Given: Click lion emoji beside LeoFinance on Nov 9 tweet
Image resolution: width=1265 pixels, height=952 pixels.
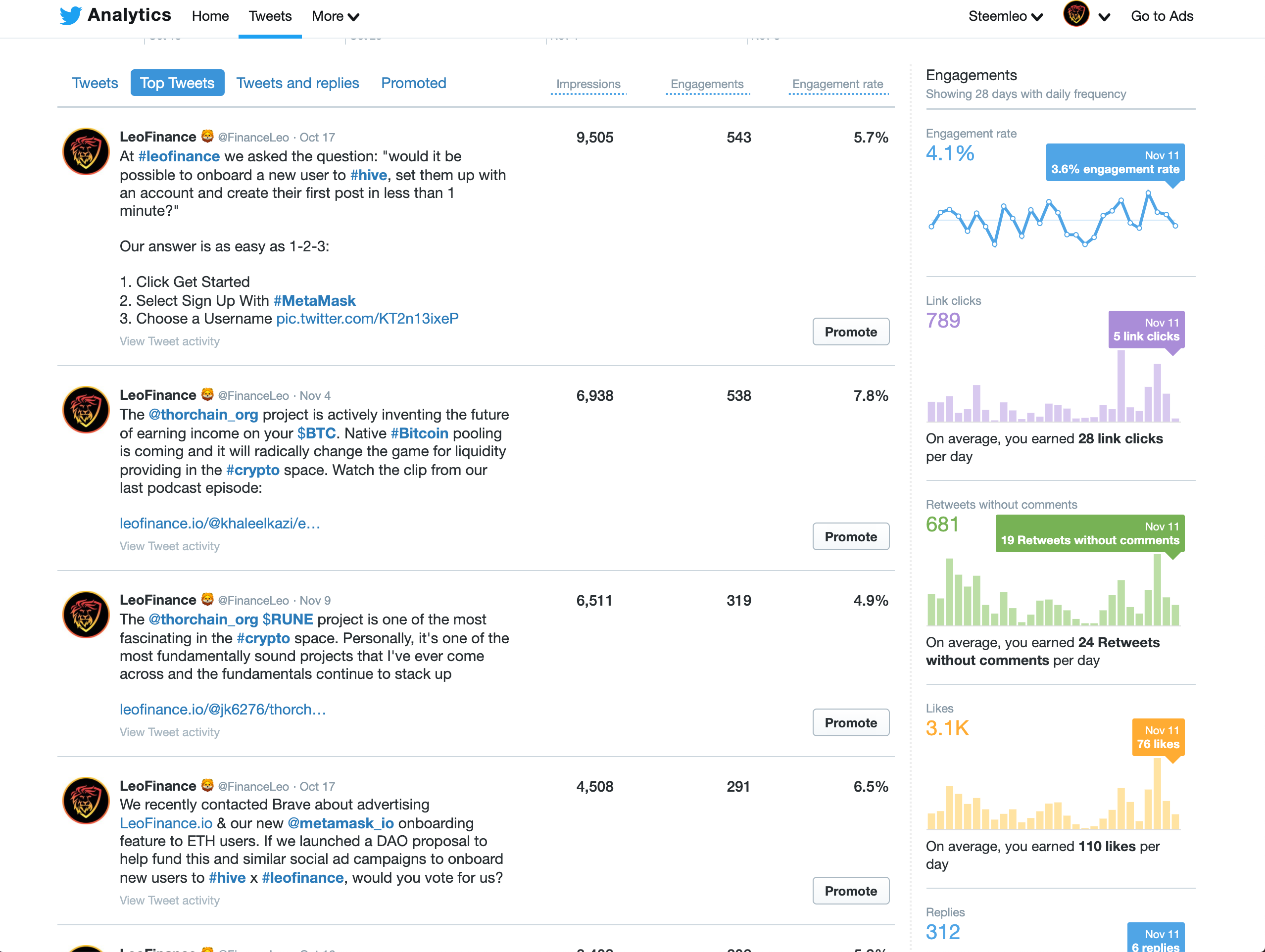Looking at the screenshot, I should [207, 599].
